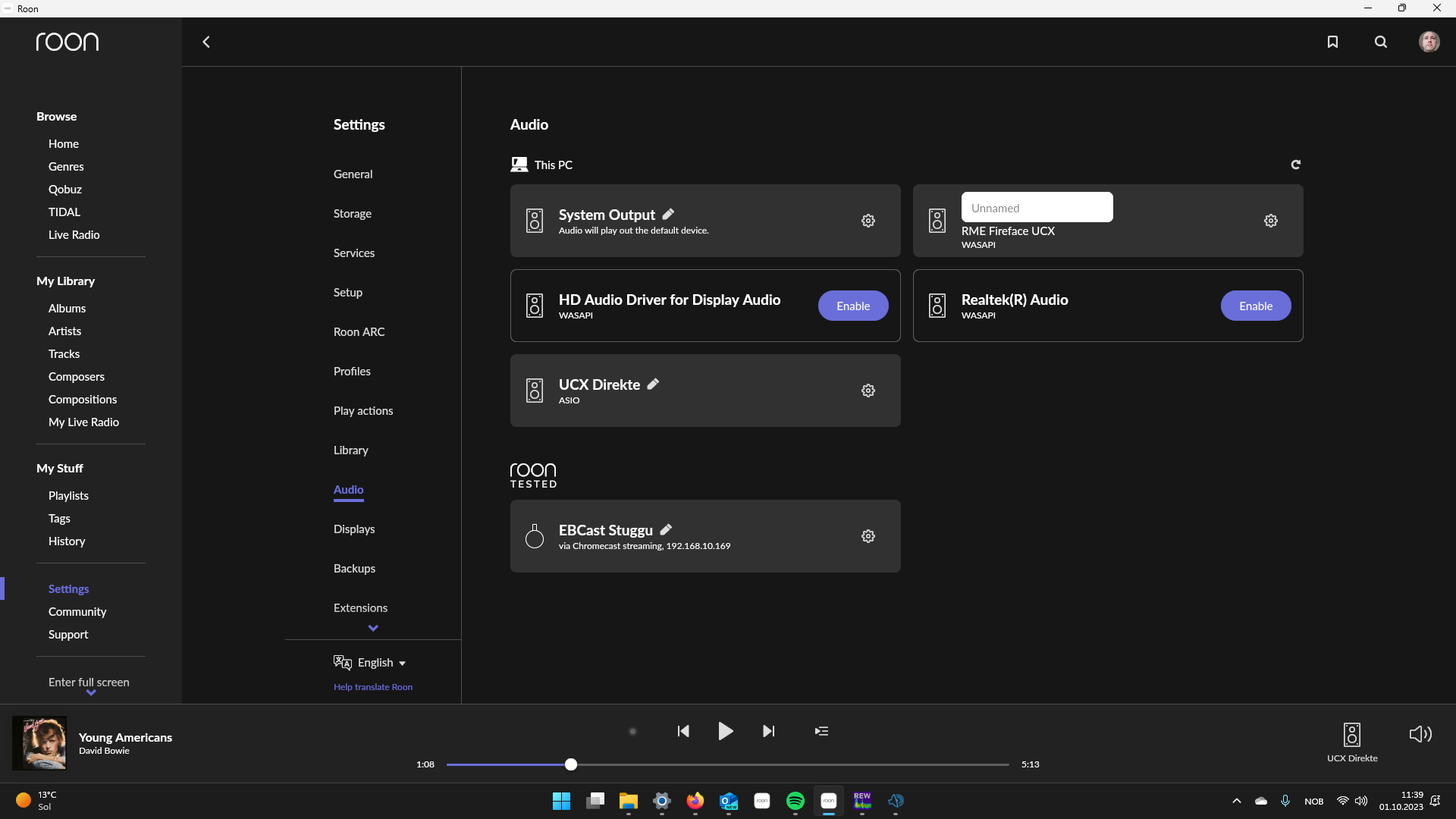Open Qobuz in sidebar
The height and width of the screenshot is (819, 1456).
click(x=65, y=190)
